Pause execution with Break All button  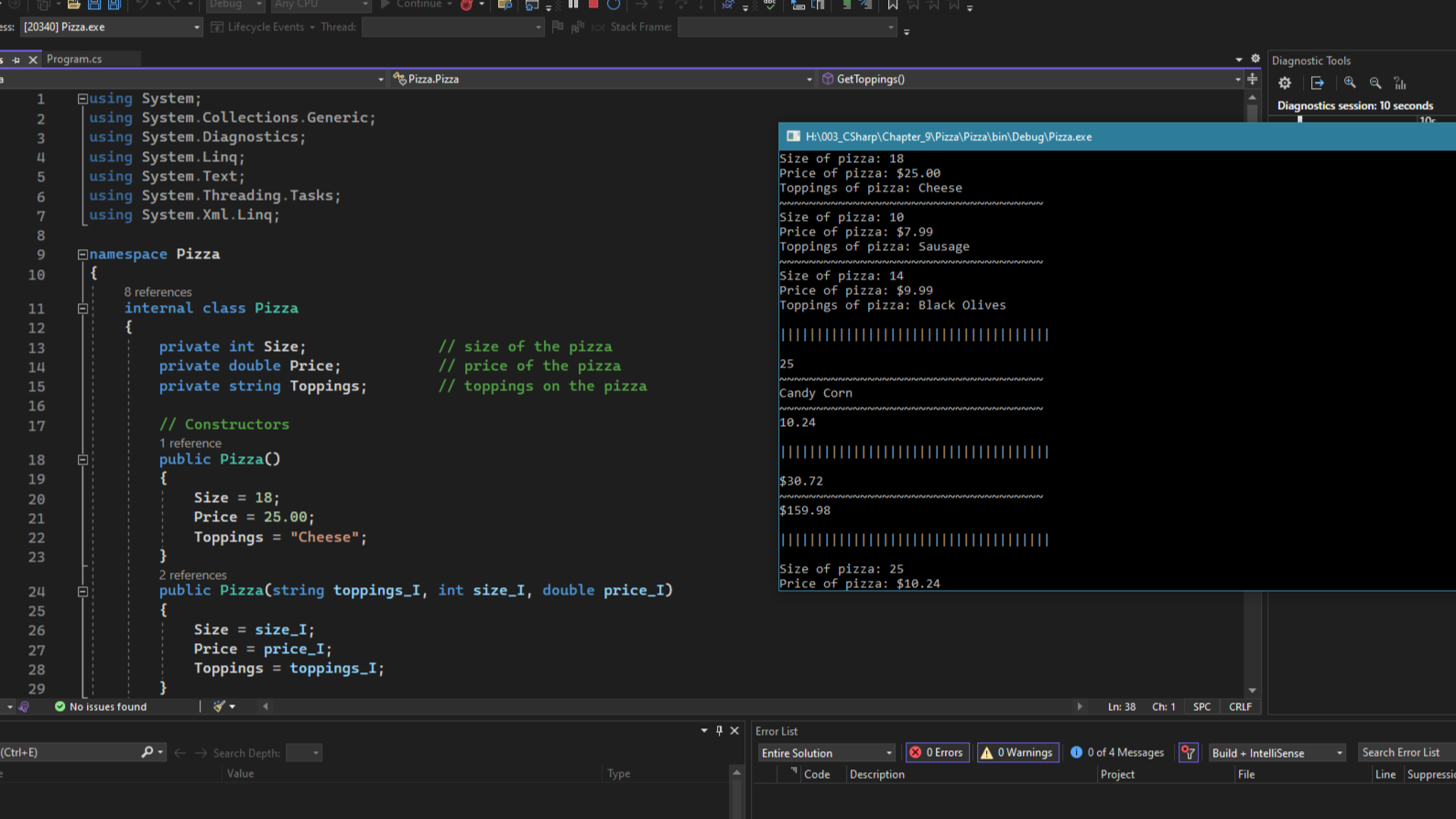click(x=573, y=5)
